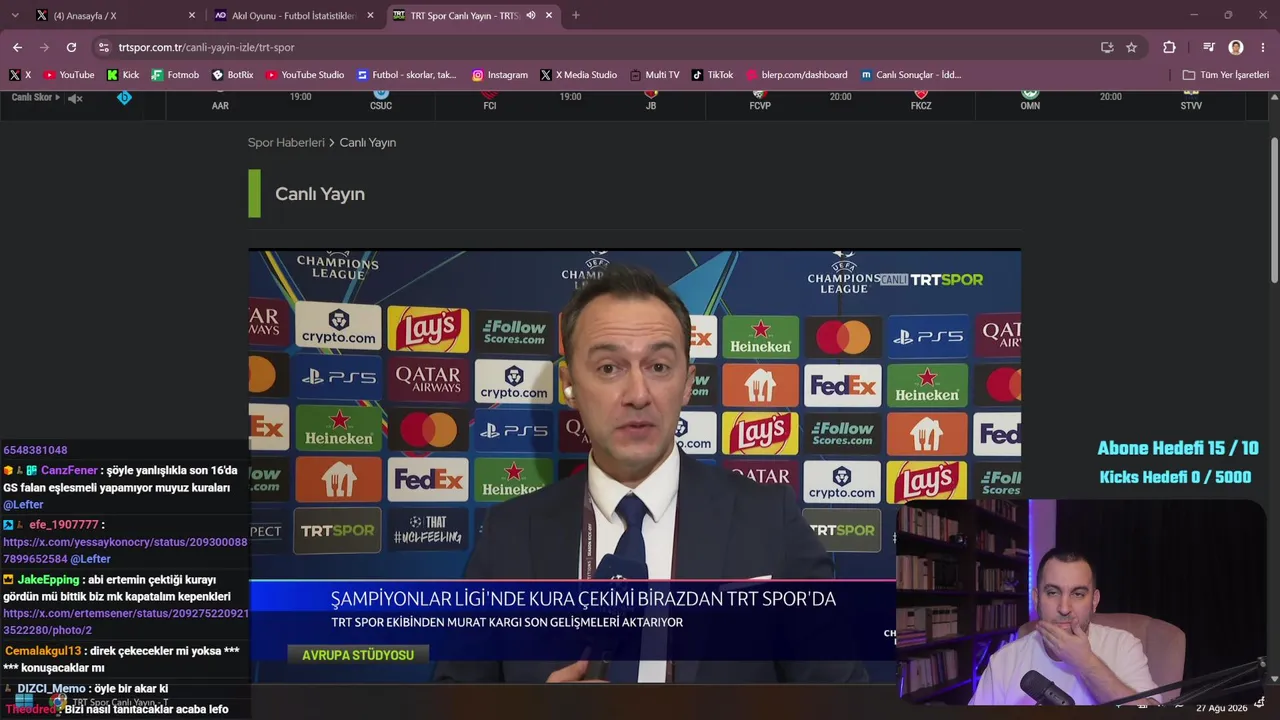Open the YouTube Studio bookmark
The image size is (1280, 720).
pyautogui.click(x=305, y=75)
